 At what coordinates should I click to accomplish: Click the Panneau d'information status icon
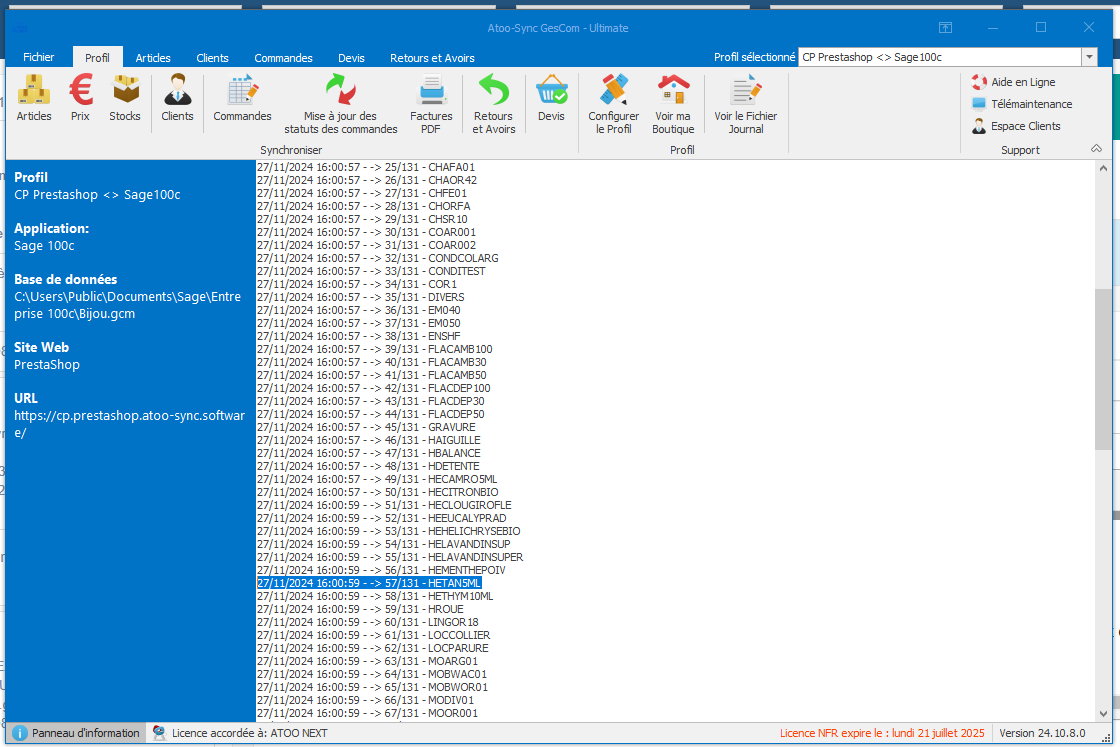click(20, 733)
